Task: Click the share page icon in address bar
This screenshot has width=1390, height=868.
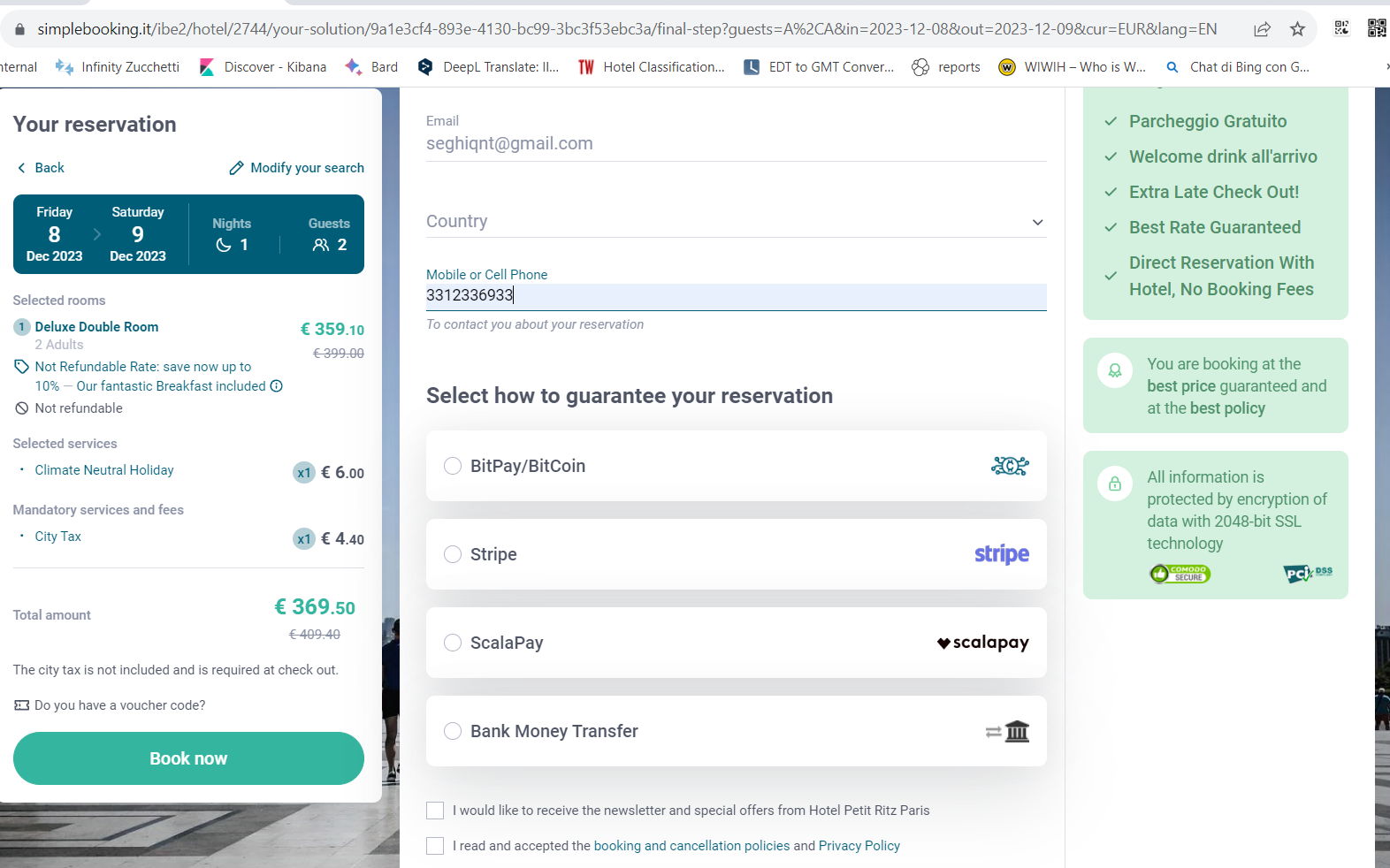Action: [1262, 29]
